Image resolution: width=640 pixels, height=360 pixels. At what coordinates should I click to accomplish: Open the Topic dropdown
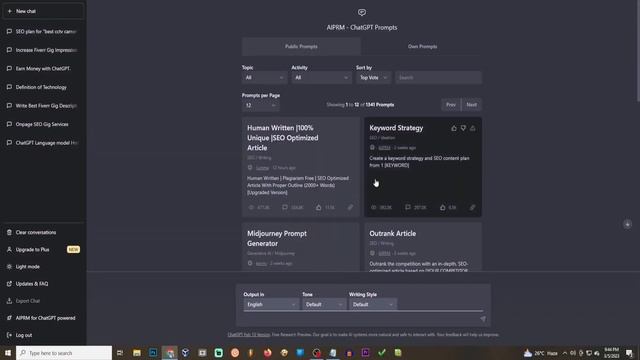264,78
